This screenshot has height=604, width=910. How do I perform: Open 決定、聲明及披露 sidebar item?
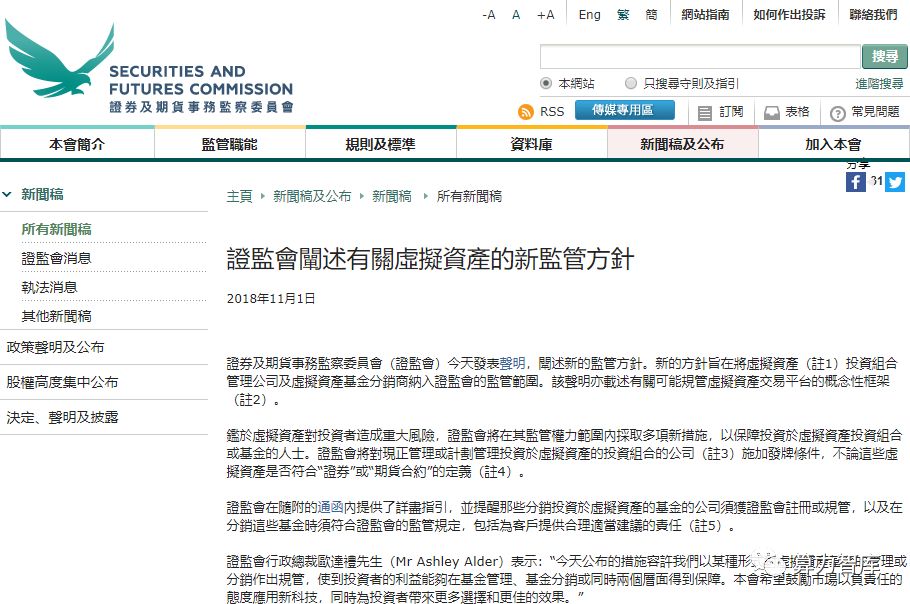click(x=62, y=417)
